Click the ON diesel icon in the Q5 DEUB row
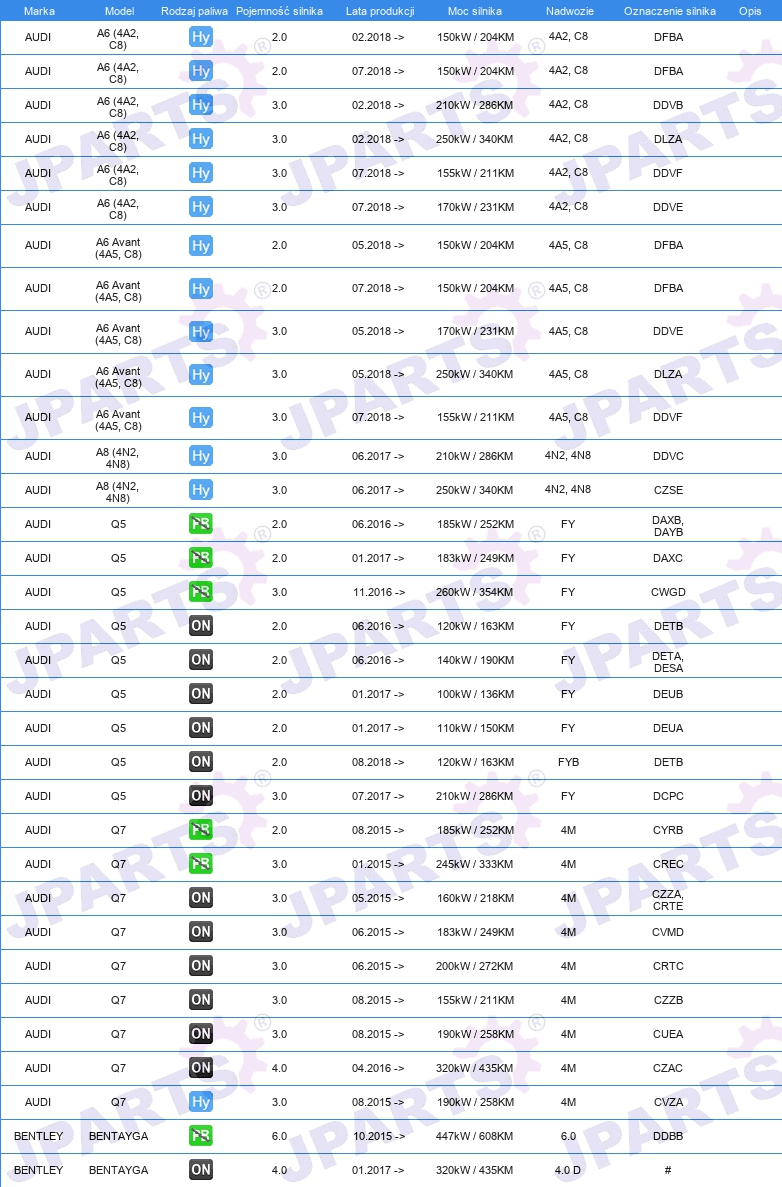Image resolution: width=782 pixels, height=1187 pixels. click(x=201, y=693)
